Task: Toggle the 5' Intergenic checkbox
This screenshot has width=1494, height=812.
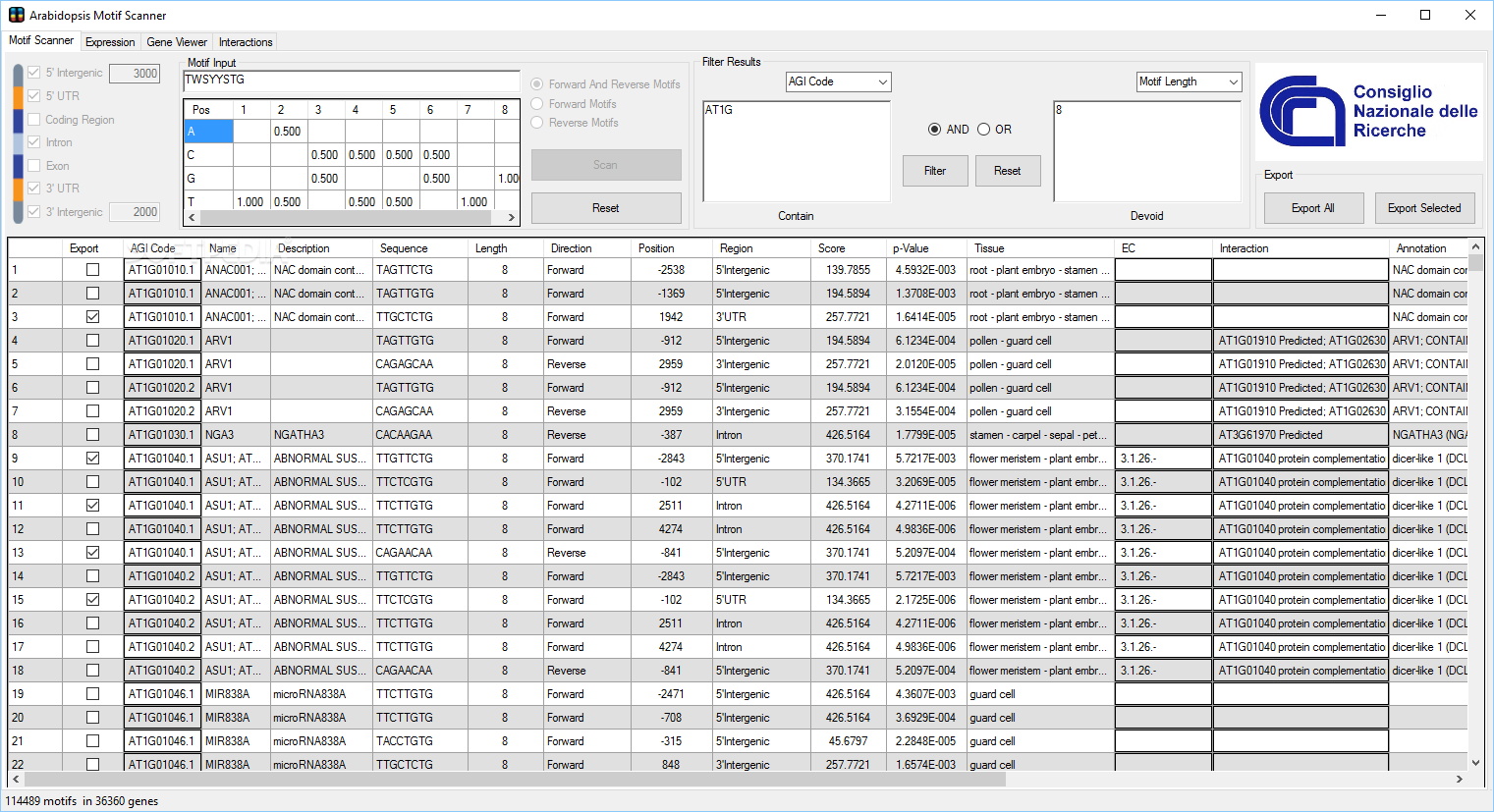Action: pyautogui.click(x=34, y=73)
